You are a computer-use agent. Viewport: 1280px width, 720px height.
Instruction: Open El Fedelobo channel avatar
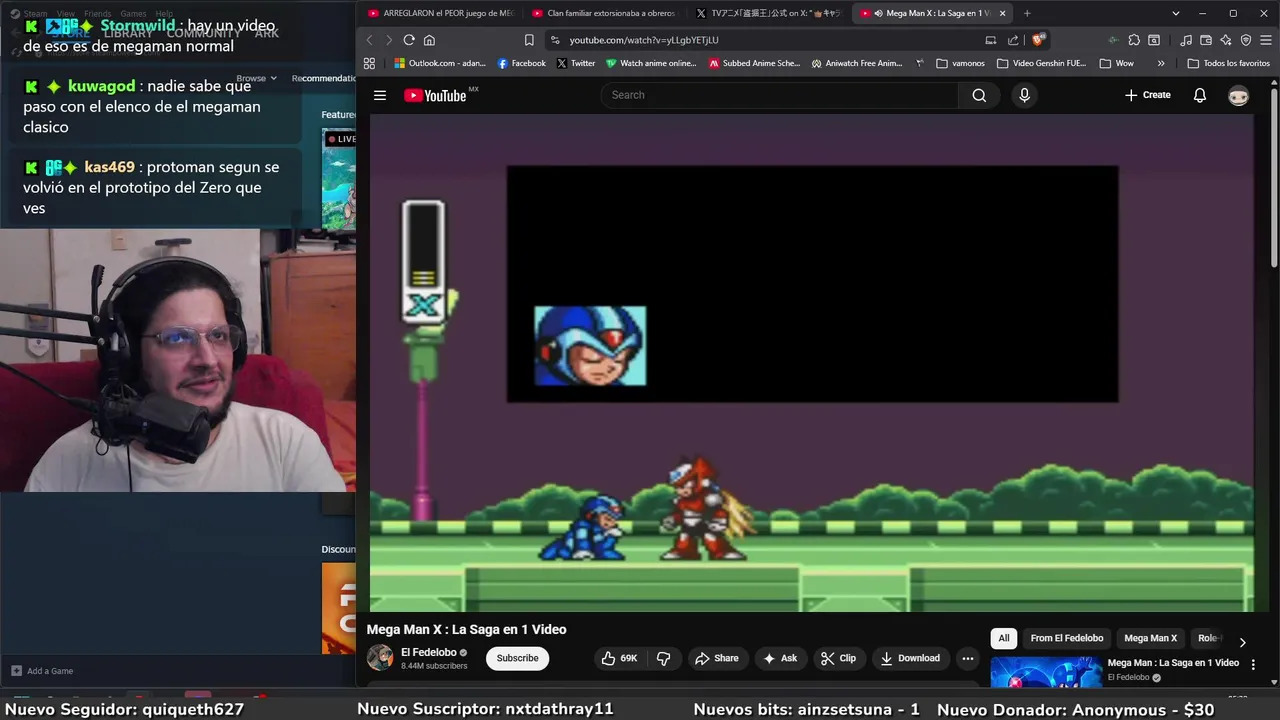coord(380,657)
